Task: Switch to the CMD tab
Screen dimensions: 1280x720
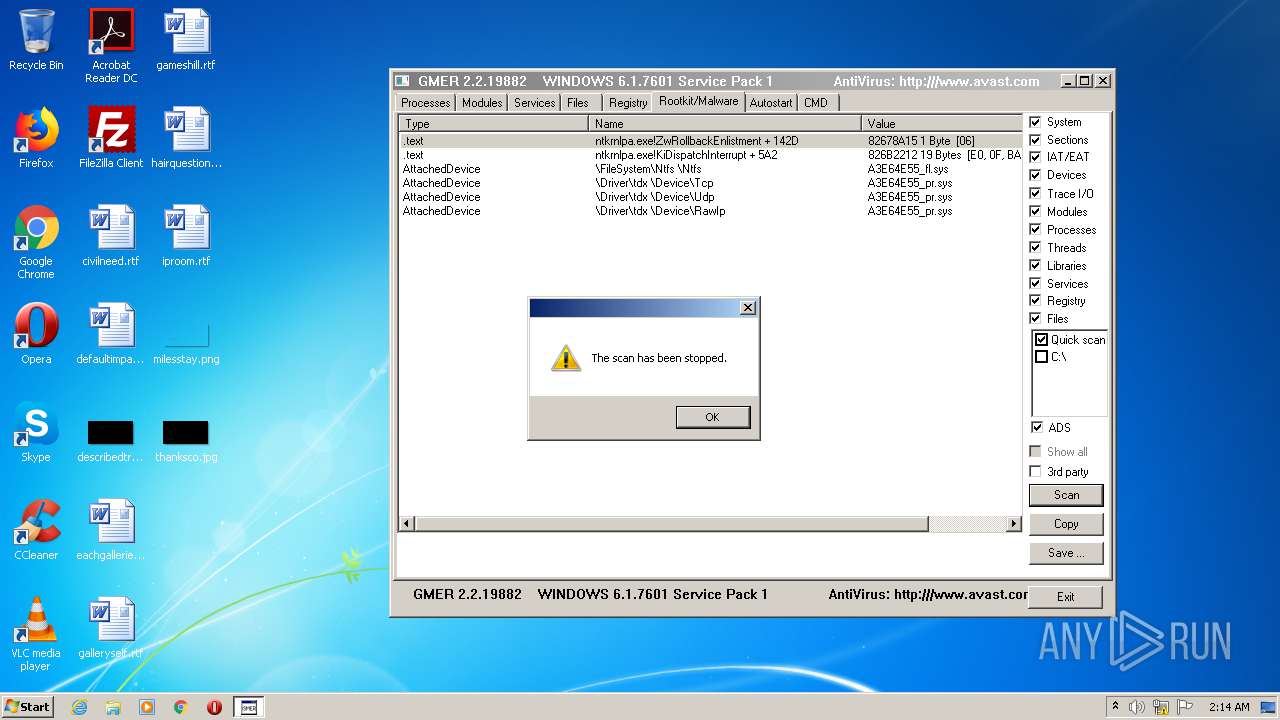Action: [x=816, y=103]
